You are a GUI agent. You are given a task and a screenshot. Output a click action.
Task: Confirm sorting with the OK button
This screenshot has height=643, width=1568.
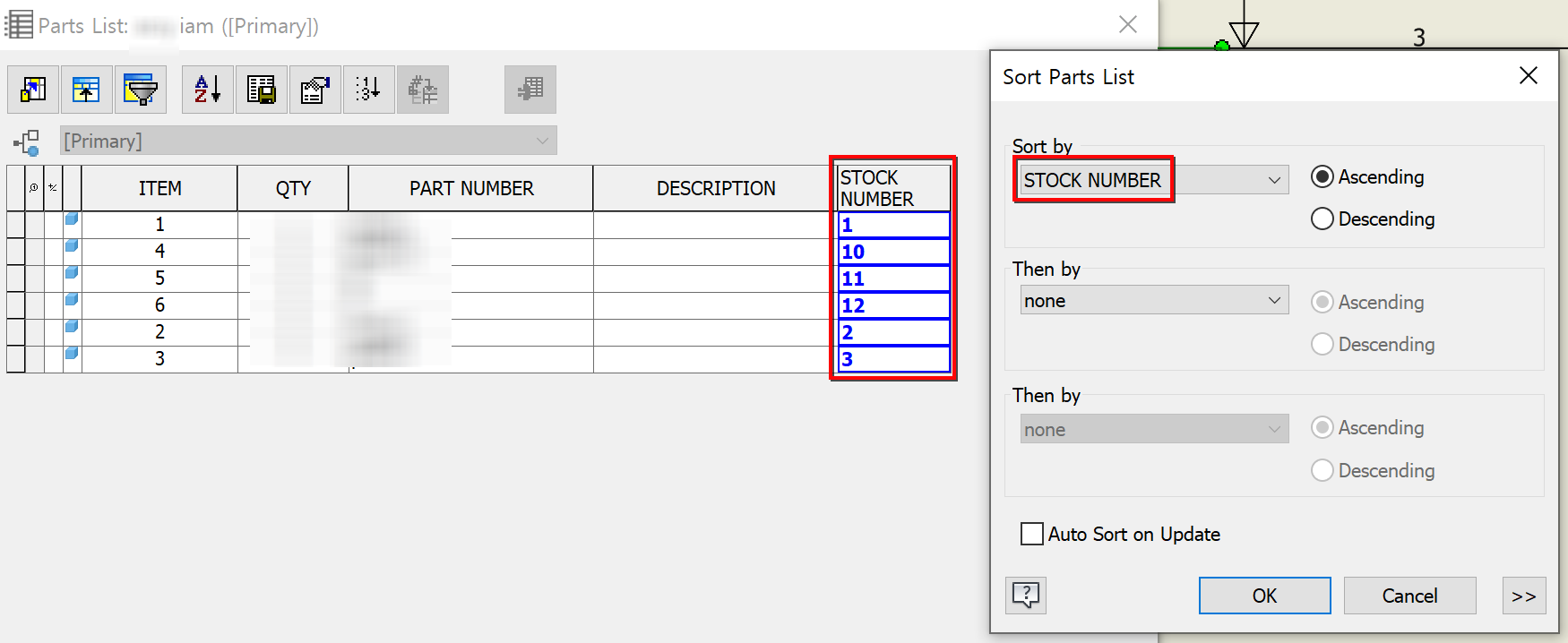click(x=1264, y=596)
